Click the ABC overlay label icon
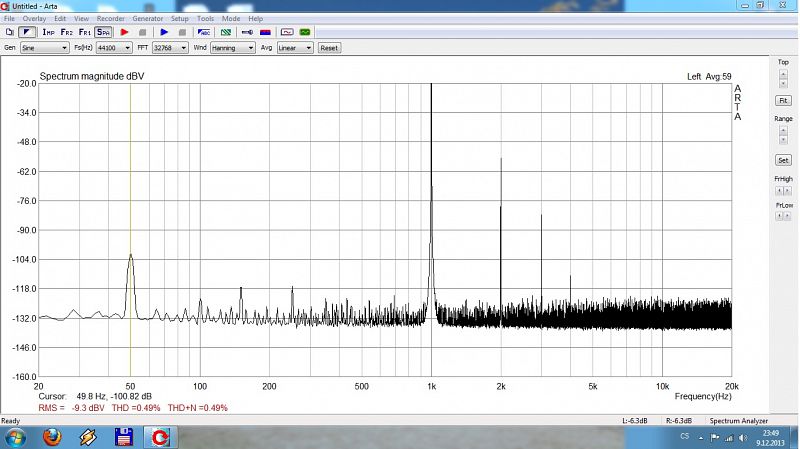800x449 pixels. coord(204,32)
